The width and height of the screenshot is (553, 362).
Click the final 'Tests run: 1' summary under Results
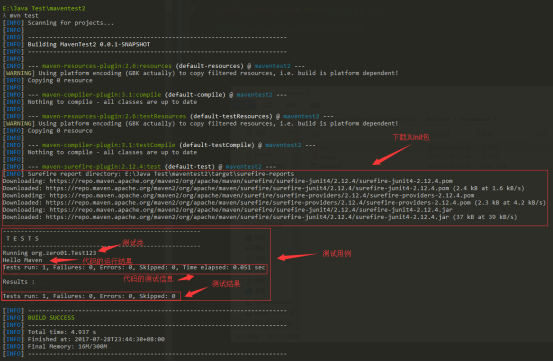pyautogui.click(x=89, y=296)
